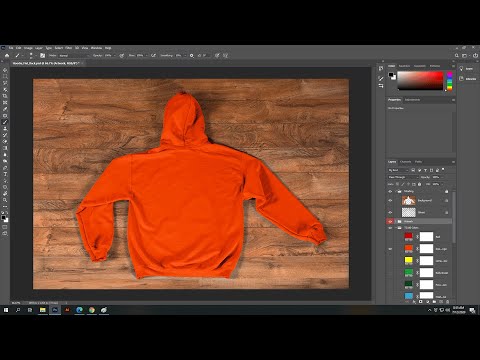Viewport: 480px width, 360px height.
Task: Switch to the Adjustments tab
Action: 412,100
